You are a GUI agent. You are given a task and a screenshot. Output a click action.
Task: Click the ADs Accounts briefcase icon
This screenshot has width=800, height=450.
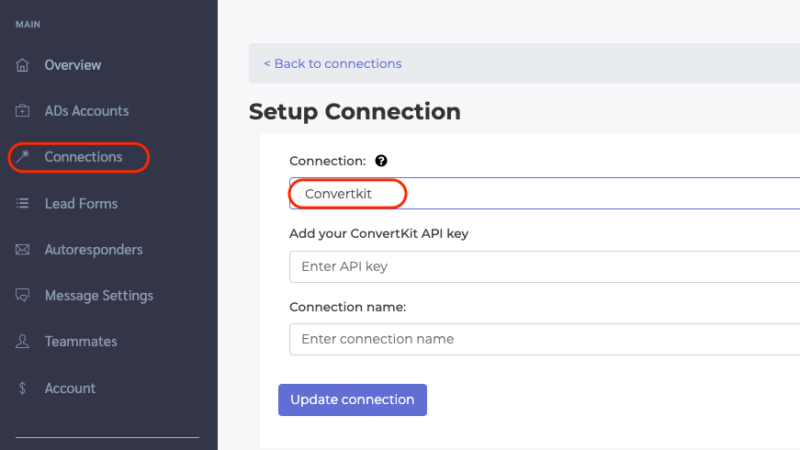click(x=22, y=111)
